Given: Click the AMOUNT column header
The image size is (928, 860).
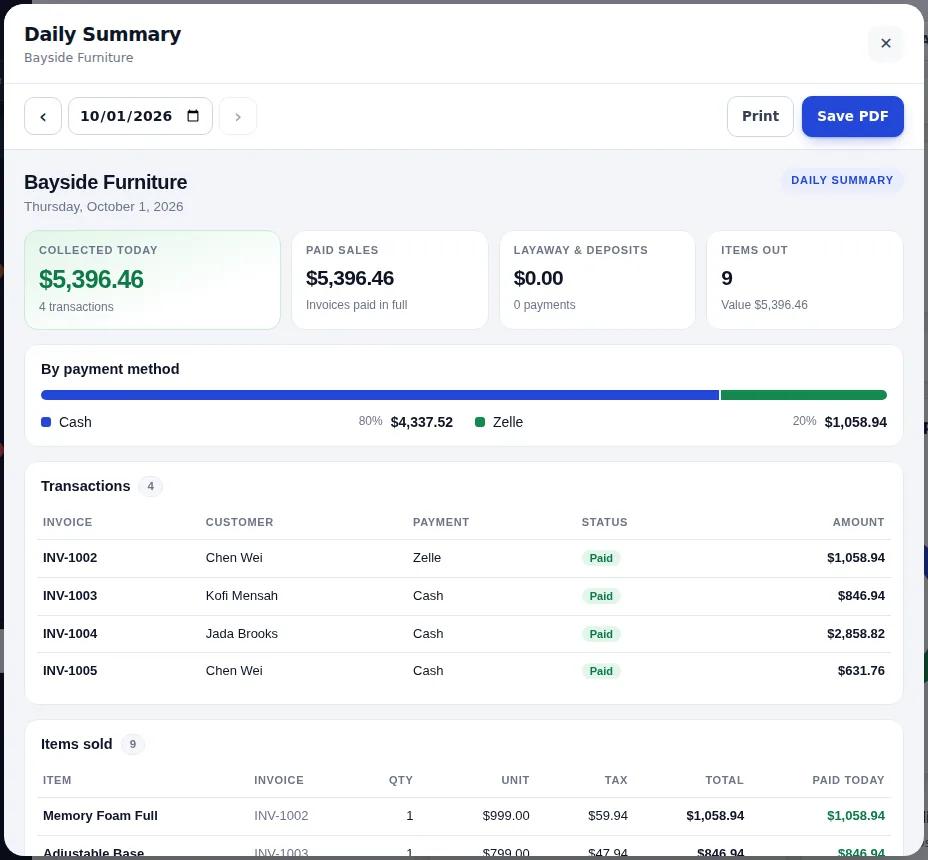Looking at the screenshot, I should pos(858,522).
